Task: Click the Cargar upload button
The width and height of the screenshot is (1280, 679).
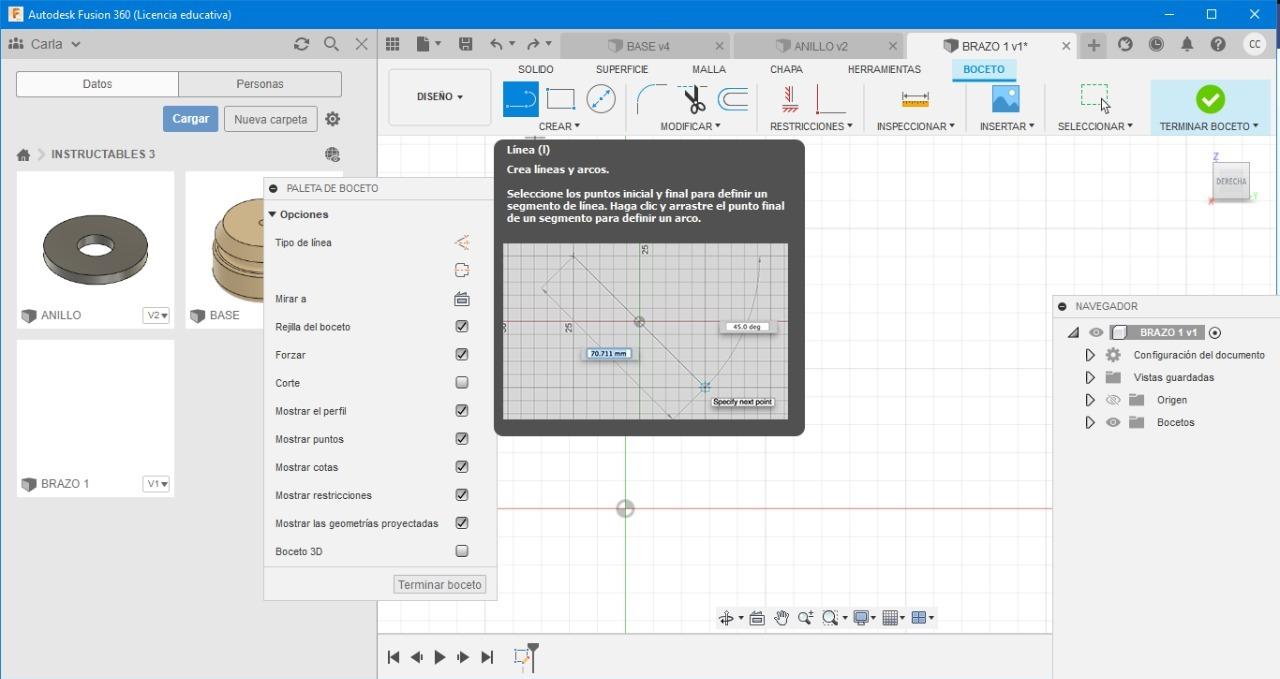Action: (190, 119)
